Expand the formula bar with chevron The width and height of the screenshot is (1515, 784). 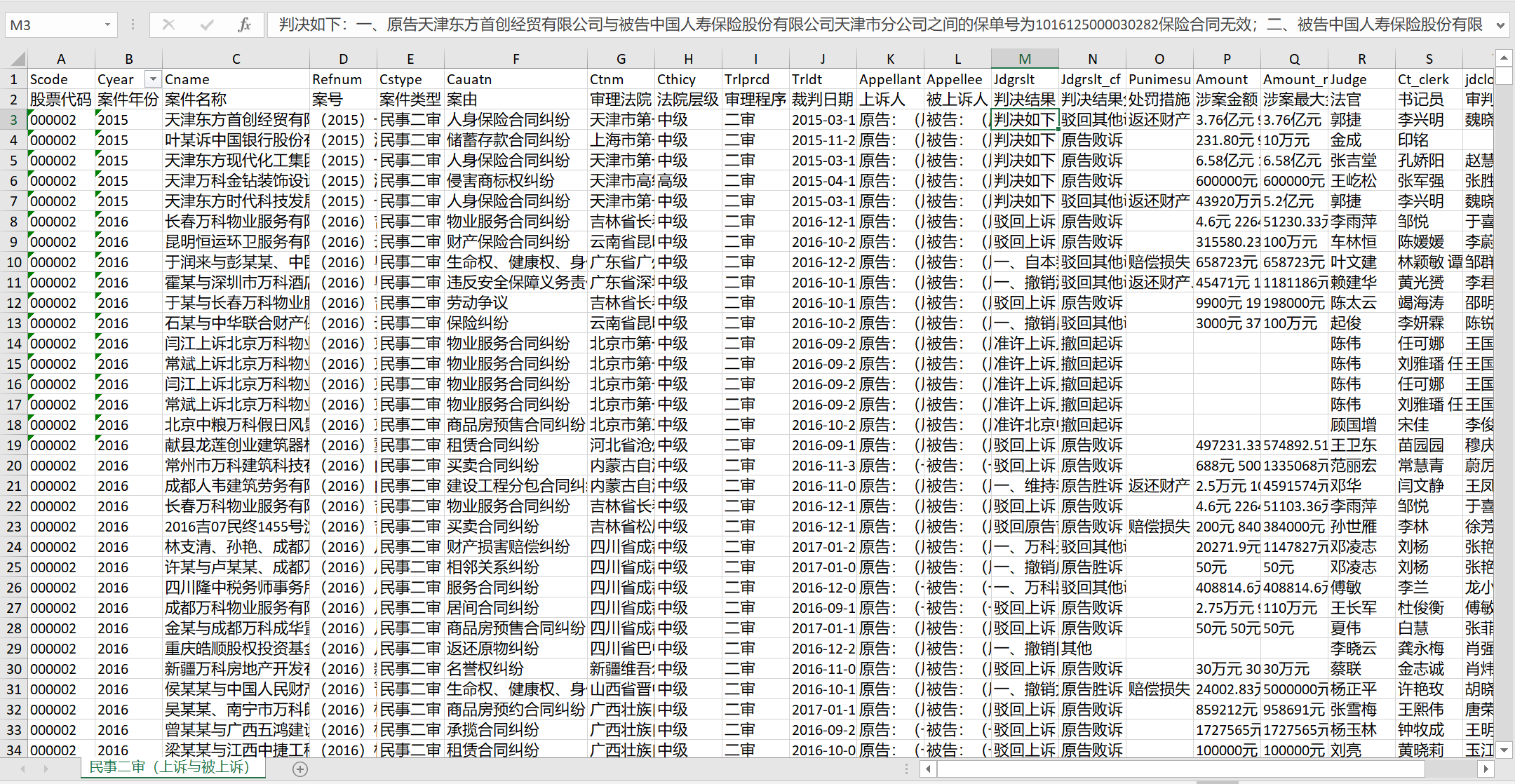(x=1500, y=25)
